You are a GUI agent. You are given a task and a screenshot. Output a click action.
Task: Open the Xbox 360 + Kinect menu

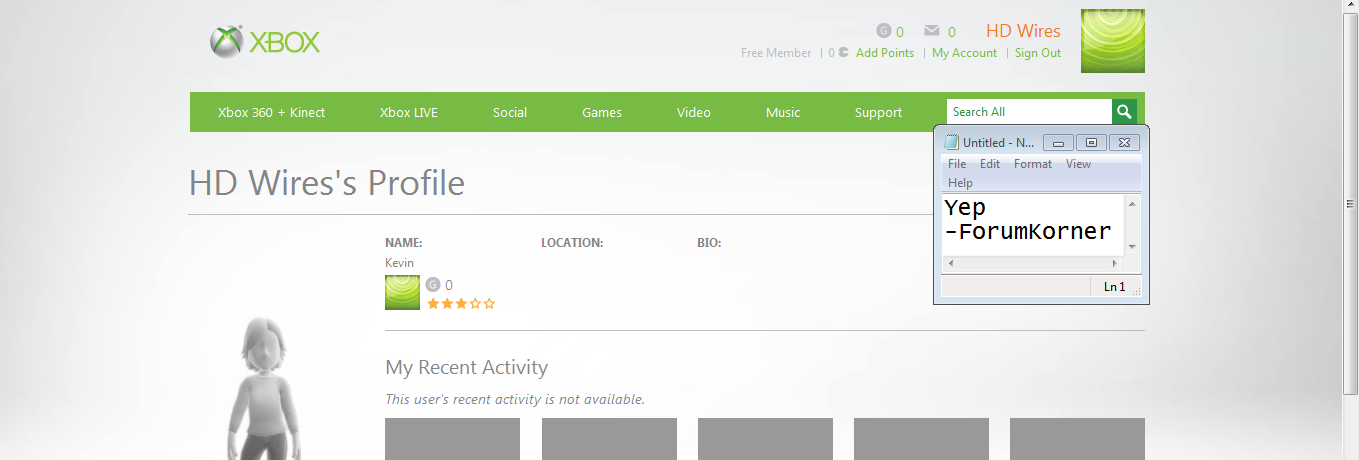pyautogui.click(x=272, y=112)
